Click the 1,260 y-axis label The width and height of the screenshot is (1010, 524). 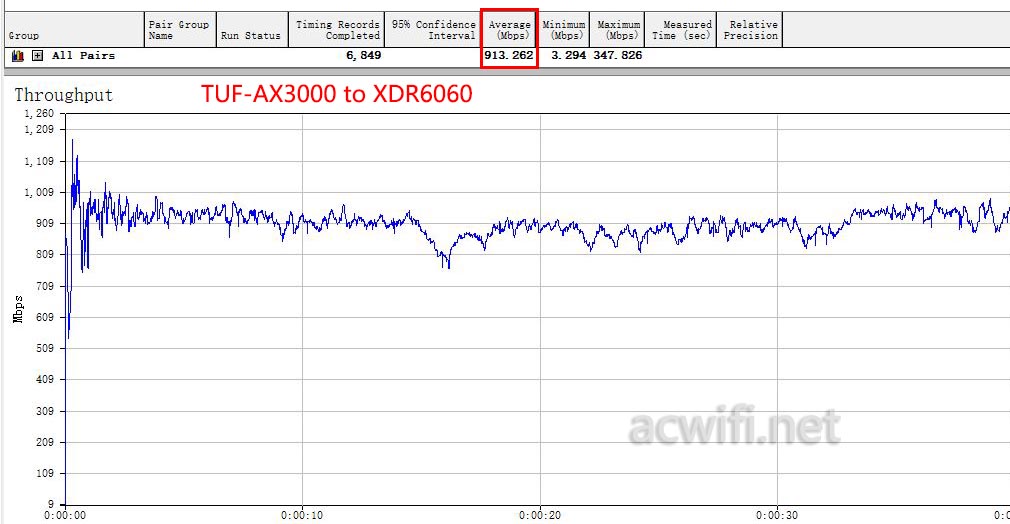[x=39, y=113]
